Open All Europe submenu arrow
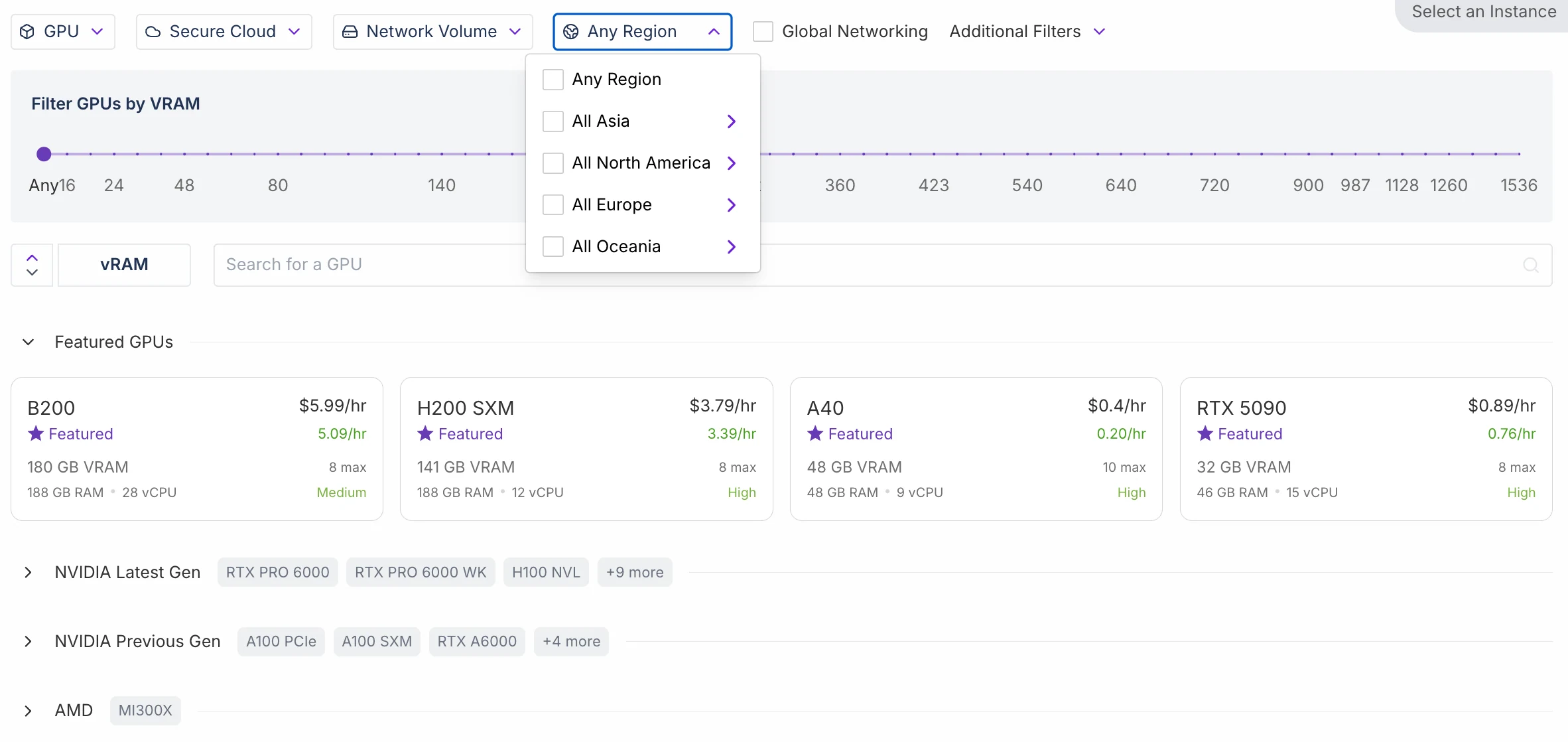 coord(732,205)
